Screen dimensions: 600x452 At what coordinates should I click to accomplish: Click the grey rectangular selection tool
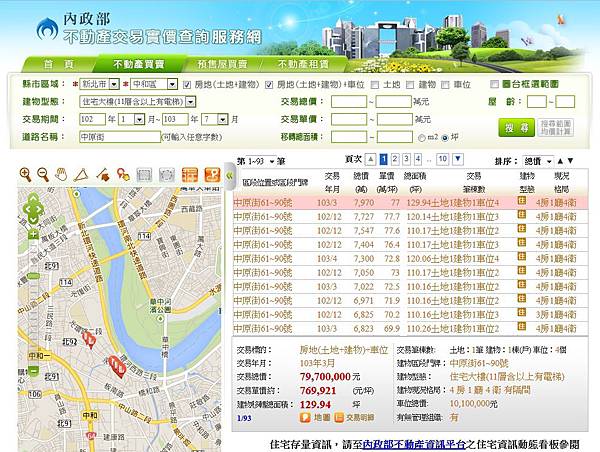pos(144,175)
